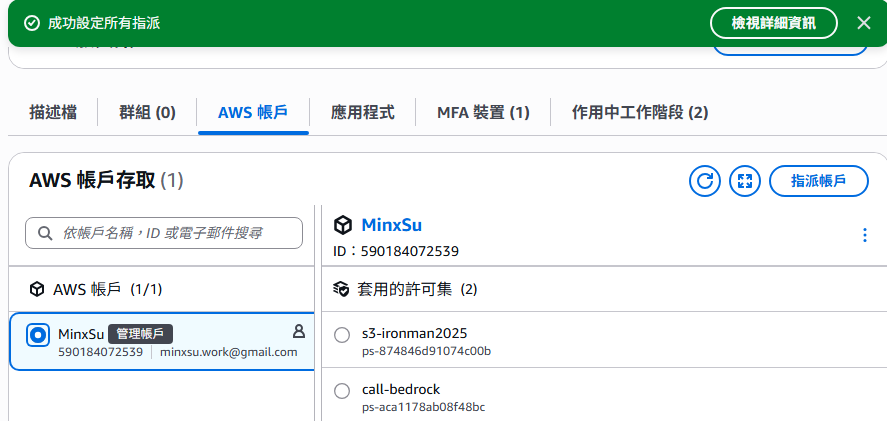Click the ps-aca1178ab08f48bc identifier text
887x421 pixels.
[424, 407]
